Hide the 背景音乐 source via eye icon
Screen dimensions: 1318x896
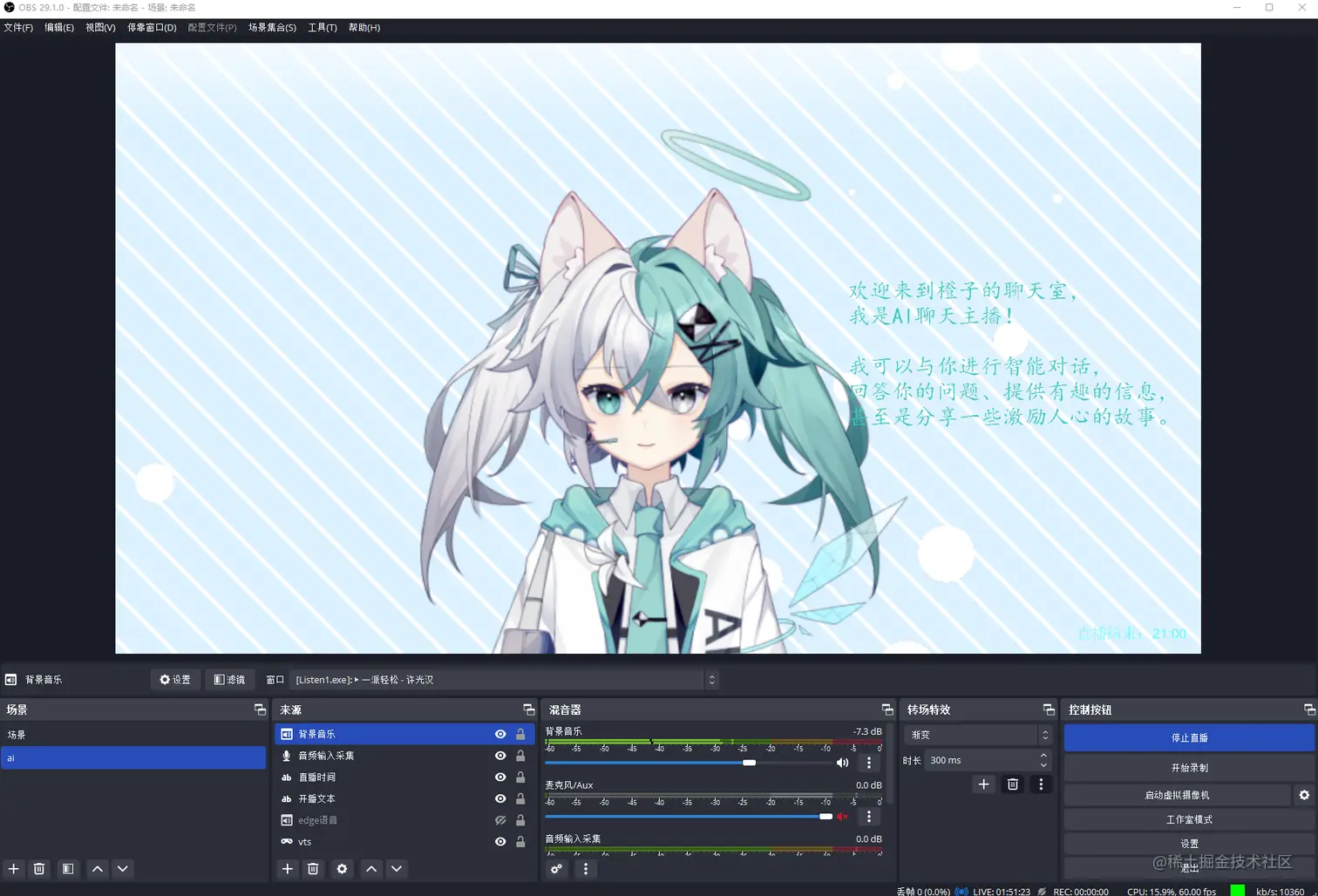coord(499,734)
